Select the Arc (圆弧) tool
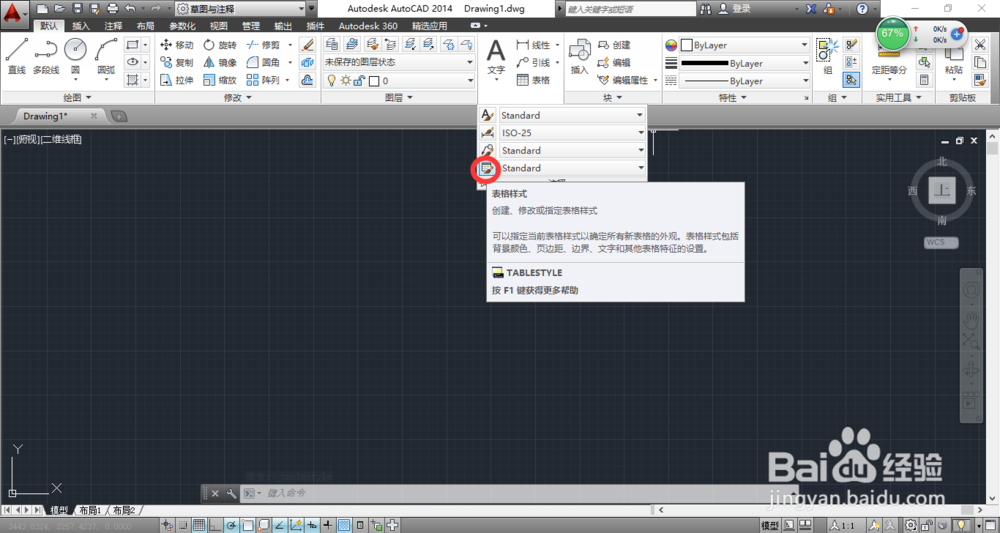The image size is (1000, 533). coord(106,56)
